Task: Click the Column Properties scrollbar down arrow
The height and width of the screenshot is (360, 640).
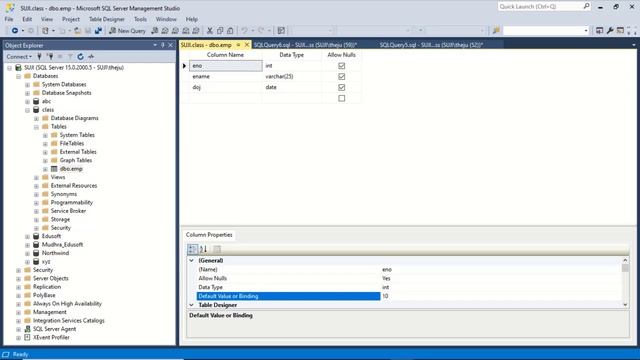Action: pyautogui.click(x=625, y=305)
